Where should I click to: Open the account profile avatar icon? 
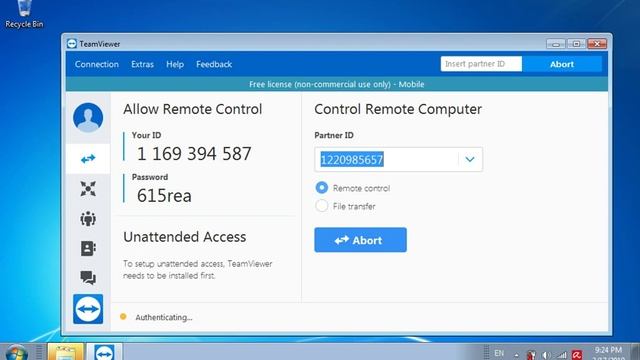[88, 118]
